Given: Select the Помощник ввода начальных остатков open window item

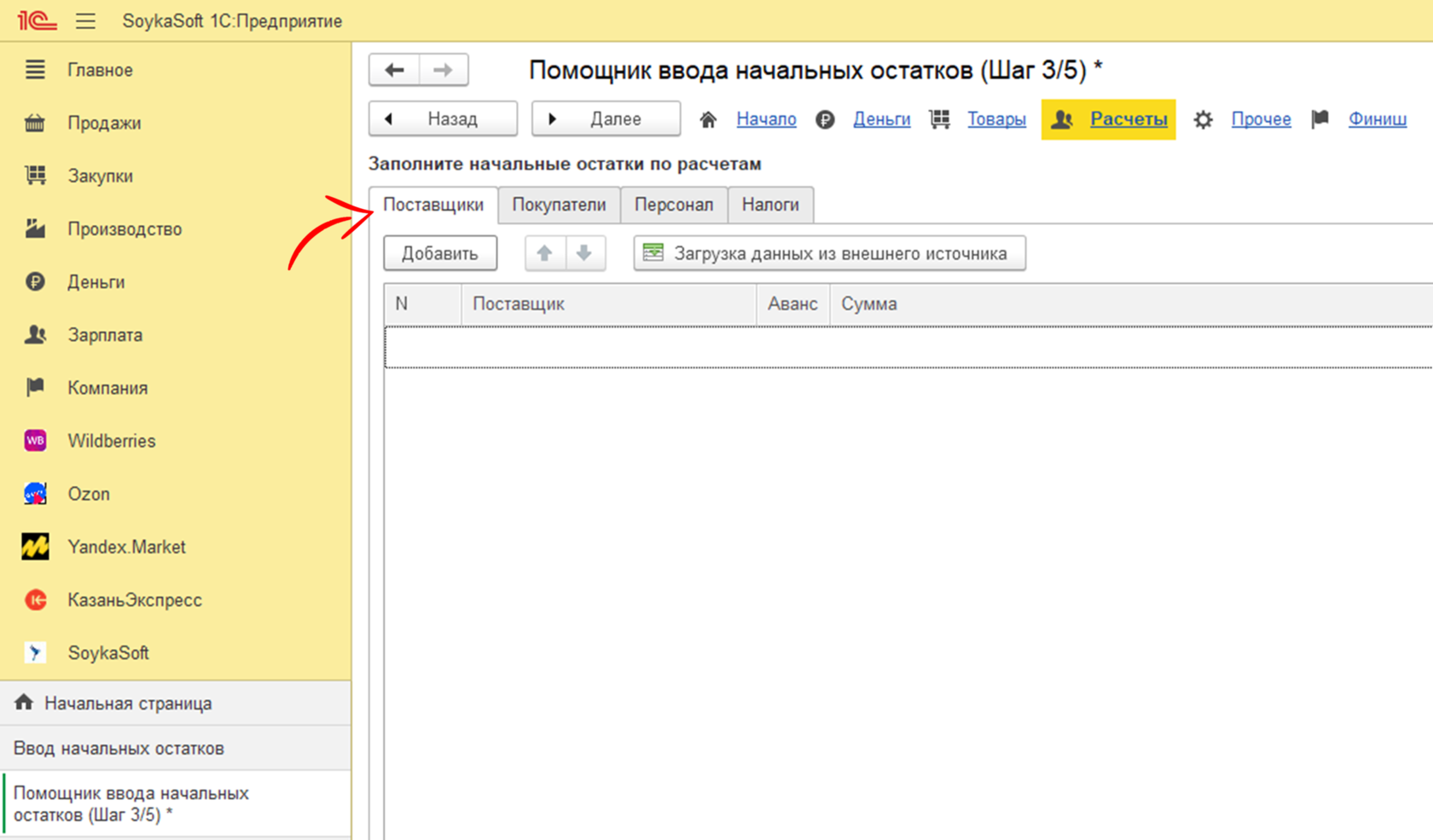Looking at the screenshot, I should [x=175, y=804].
